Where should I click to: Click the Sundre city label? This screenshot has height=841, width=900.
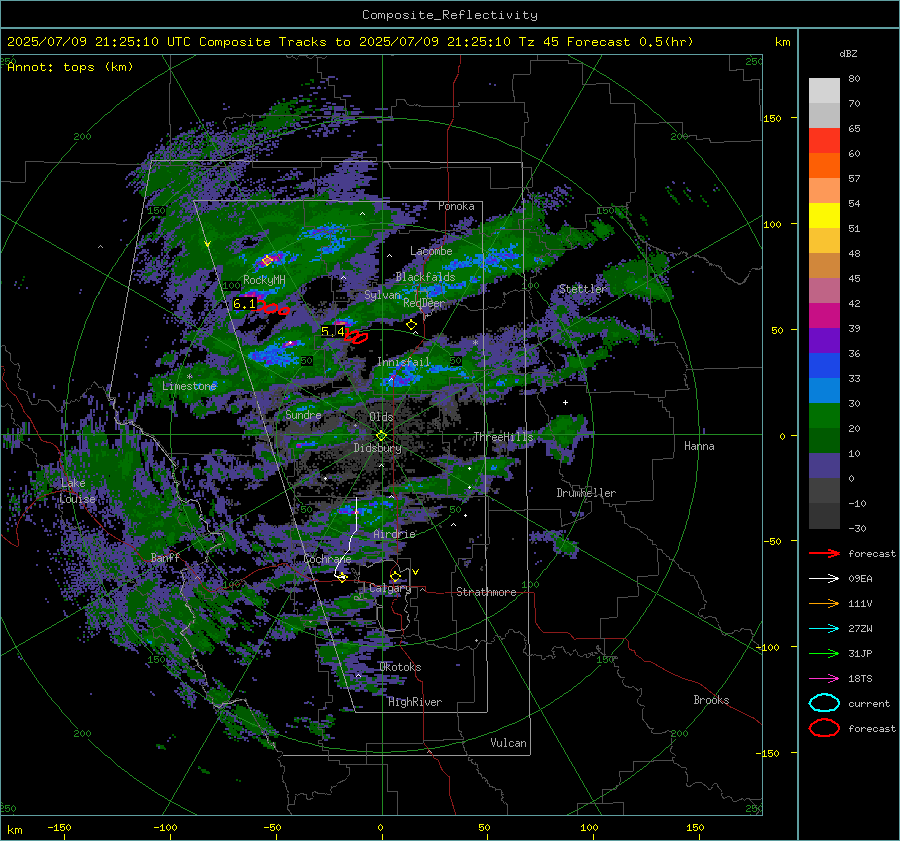[x=303, y=415]
